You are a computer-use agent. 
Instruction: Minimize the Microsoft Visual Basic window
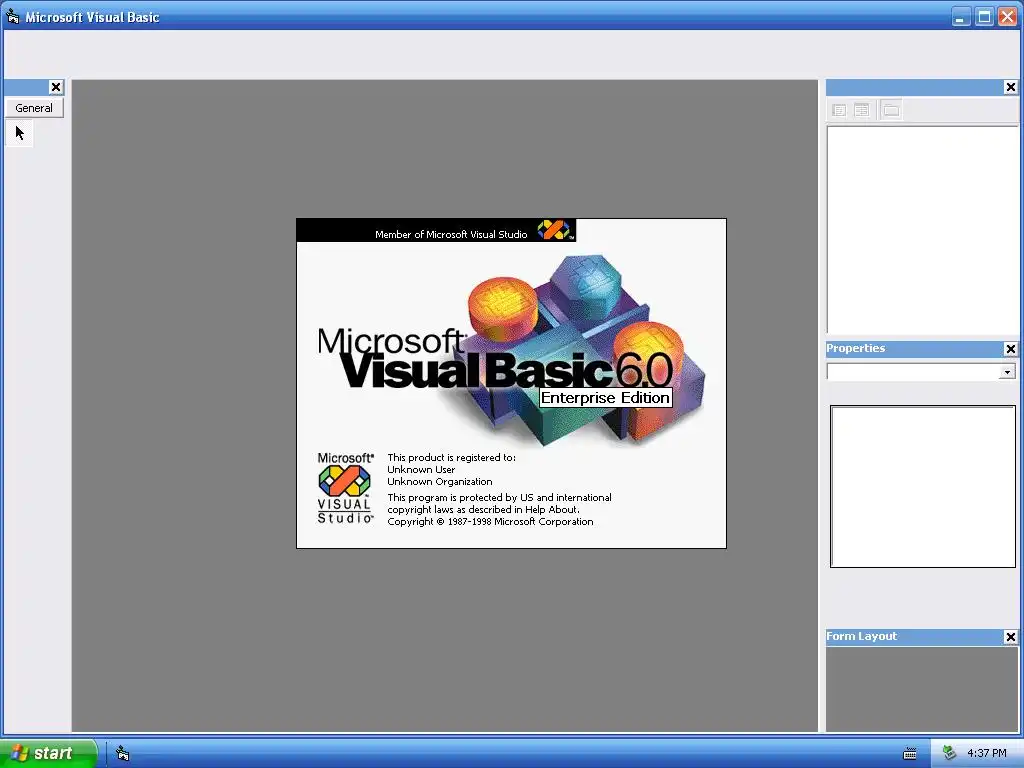[x=959, y=16]
